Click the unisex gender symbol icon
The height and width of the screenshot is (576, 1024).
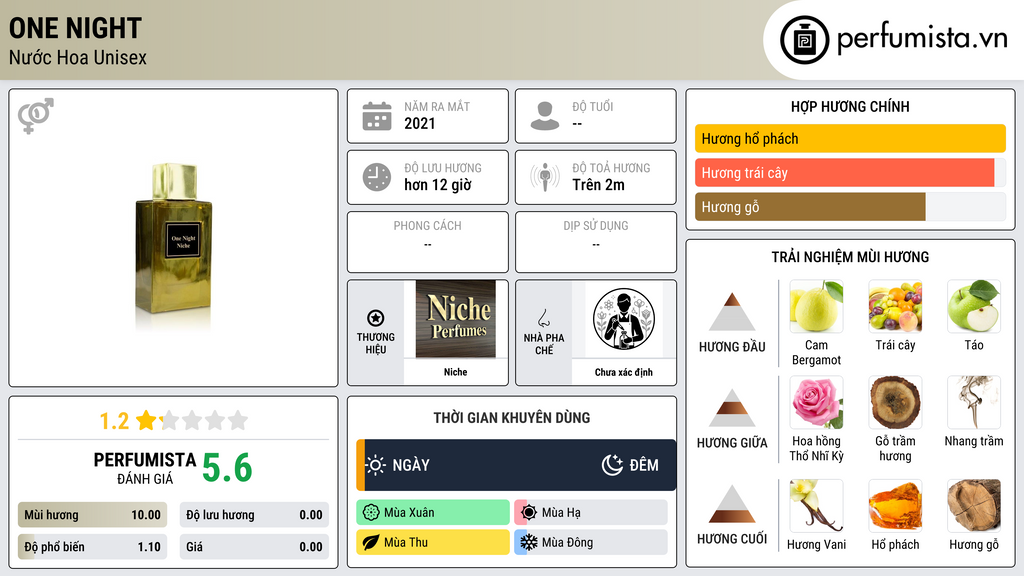pos(36,116)
